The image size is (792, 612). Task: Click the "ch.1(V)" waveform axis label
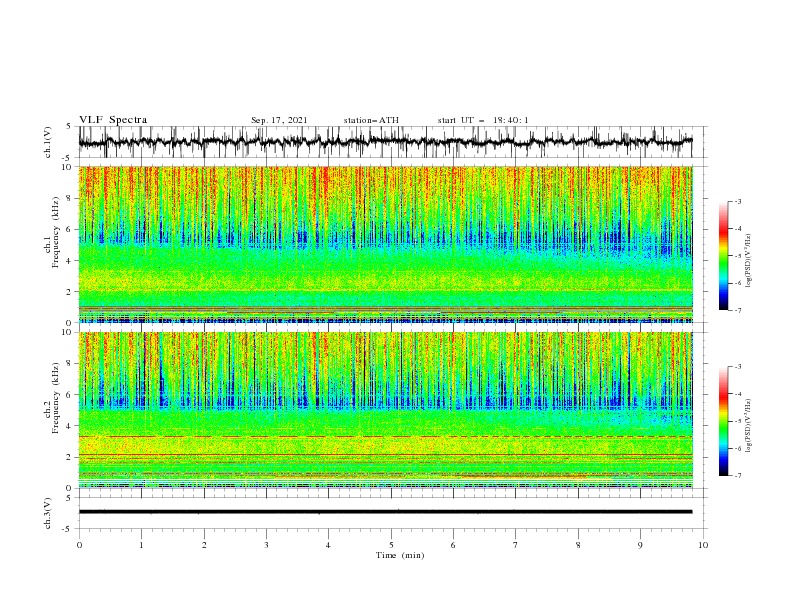(x=48, y=142)
